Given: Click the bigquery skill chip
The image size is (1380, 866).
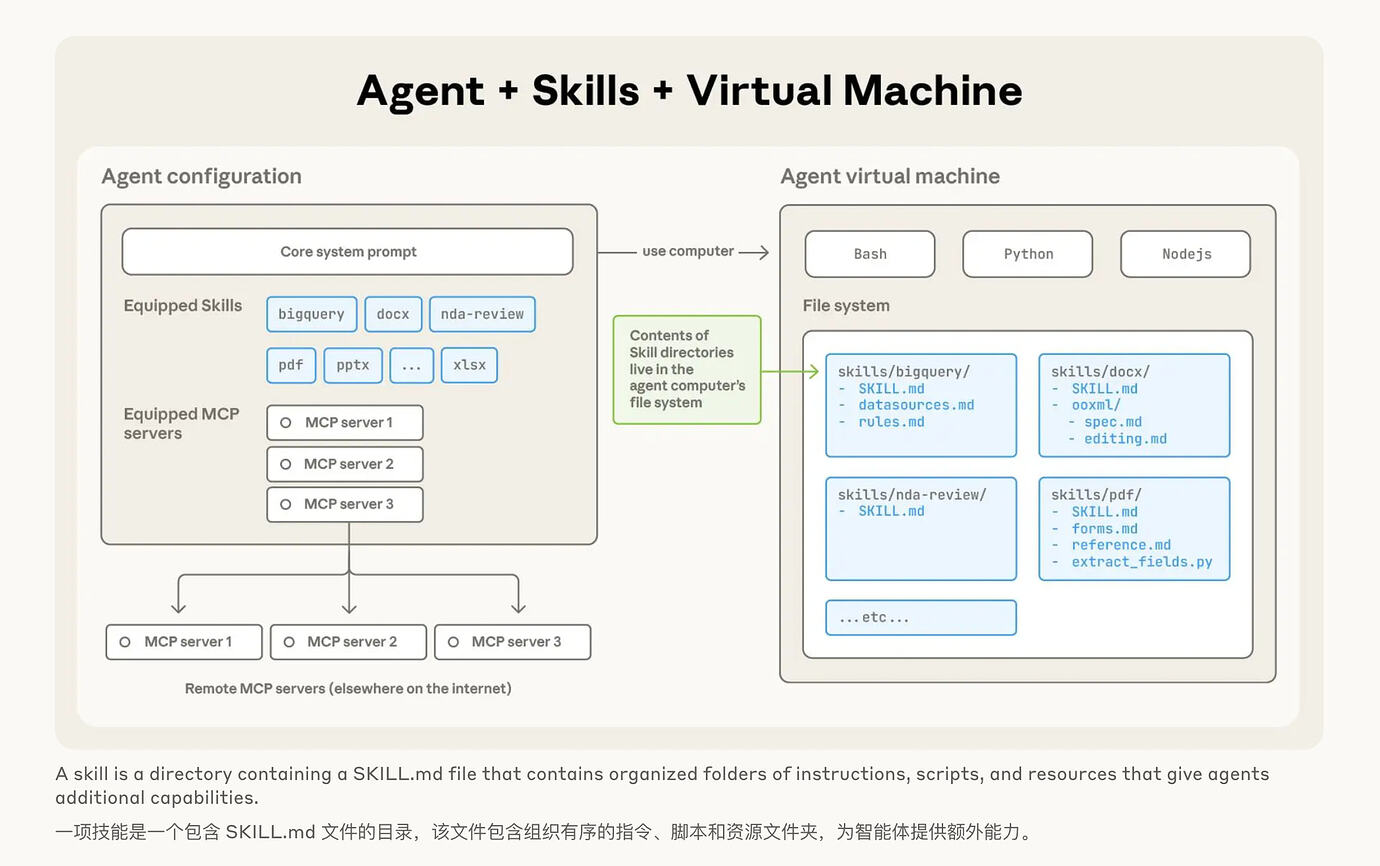Looking at the screenshot, I should (x=311, y=314).
